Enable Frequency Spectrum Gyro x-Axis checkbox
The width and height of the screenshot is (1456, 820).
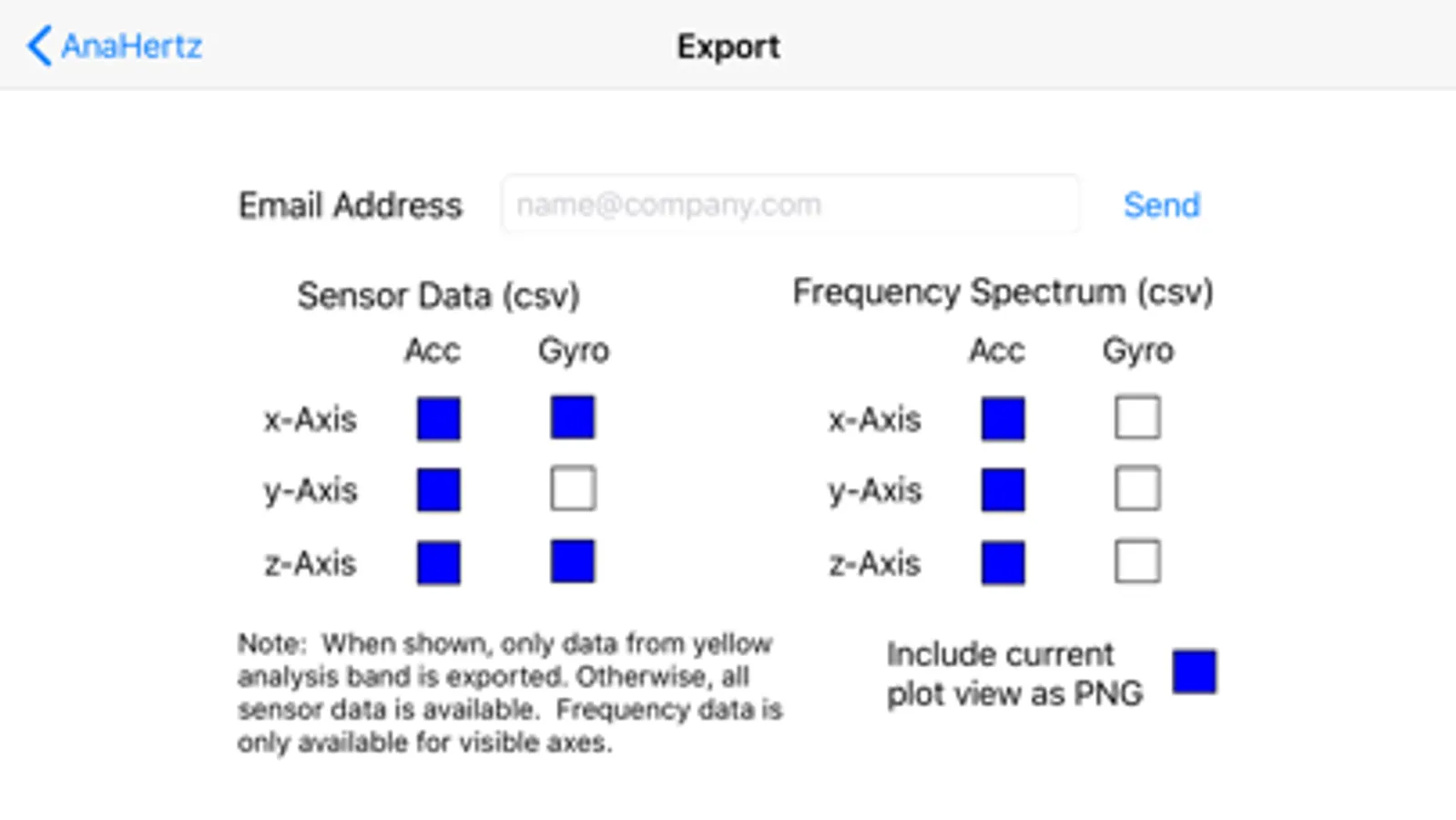(x=1137, y=417)
